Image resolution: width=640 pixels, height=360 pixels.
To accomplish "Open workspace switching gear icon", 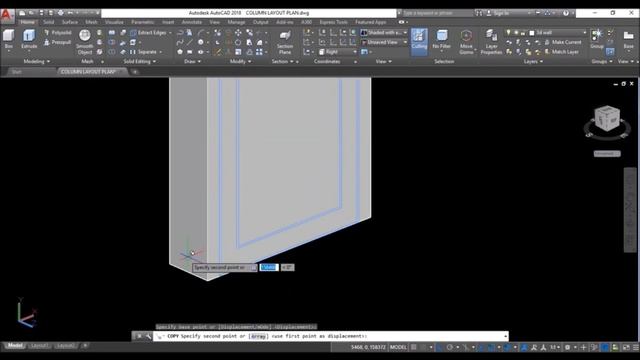I will click(x=567, y=347).
